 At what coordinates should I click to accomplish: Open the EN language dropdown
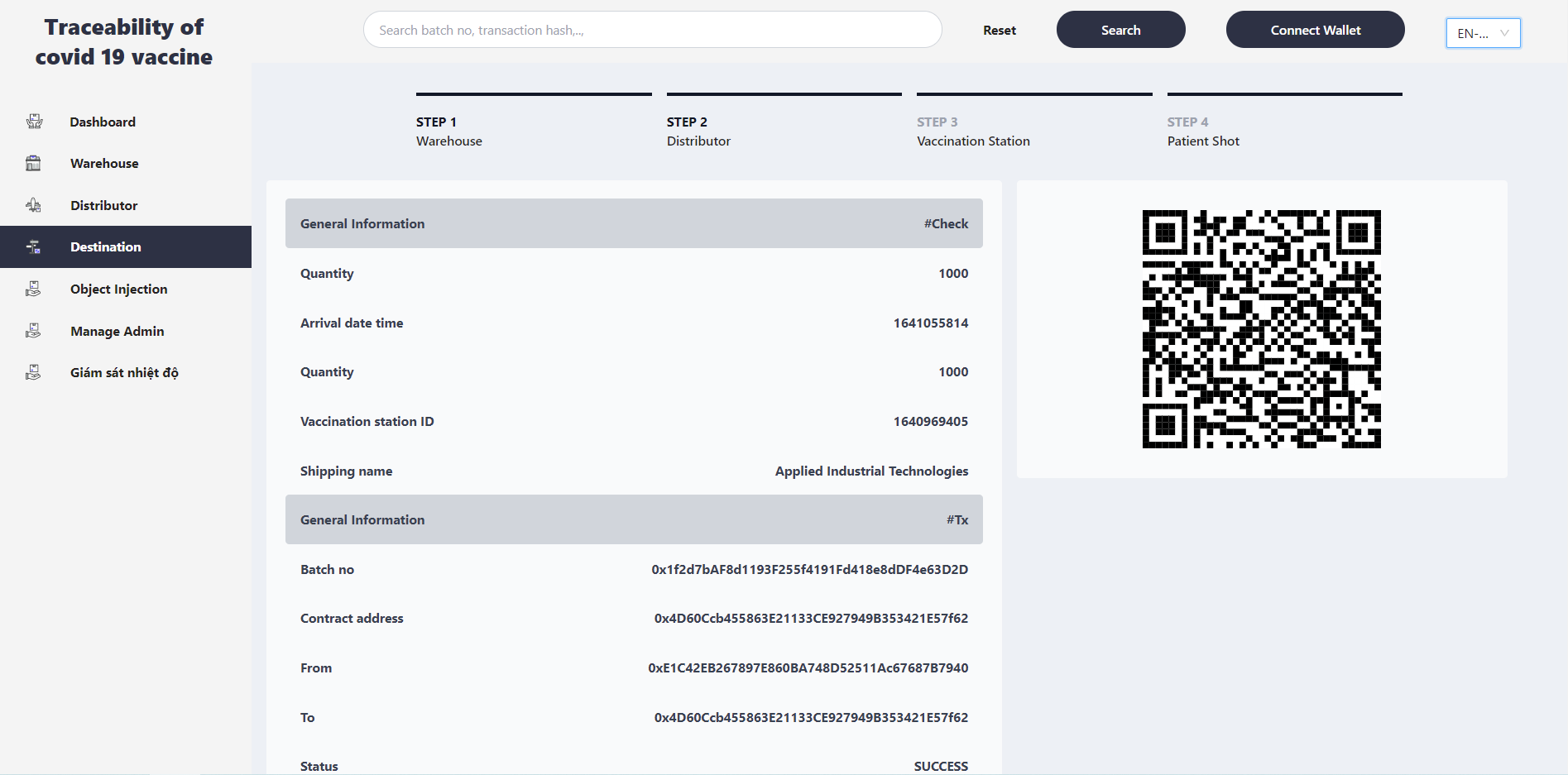tap(1483, 33)
